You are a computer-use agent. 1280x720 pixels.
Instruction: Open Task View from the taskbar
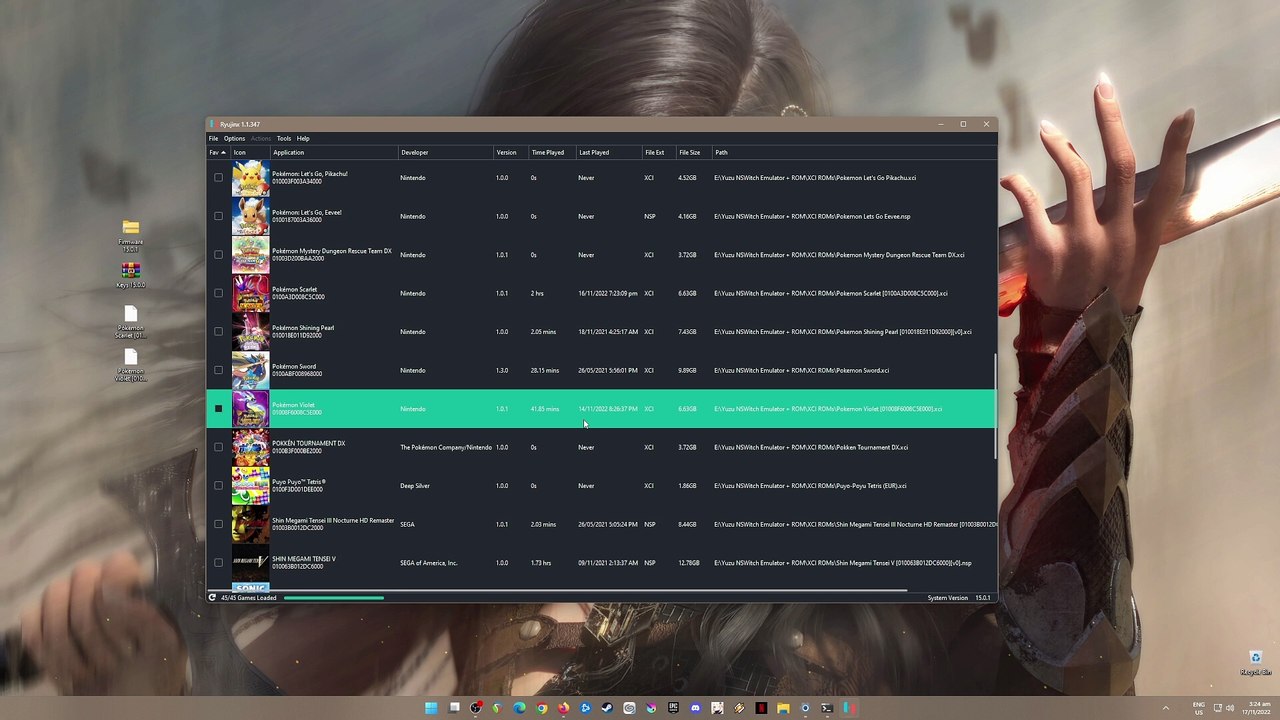click(454, 708)
